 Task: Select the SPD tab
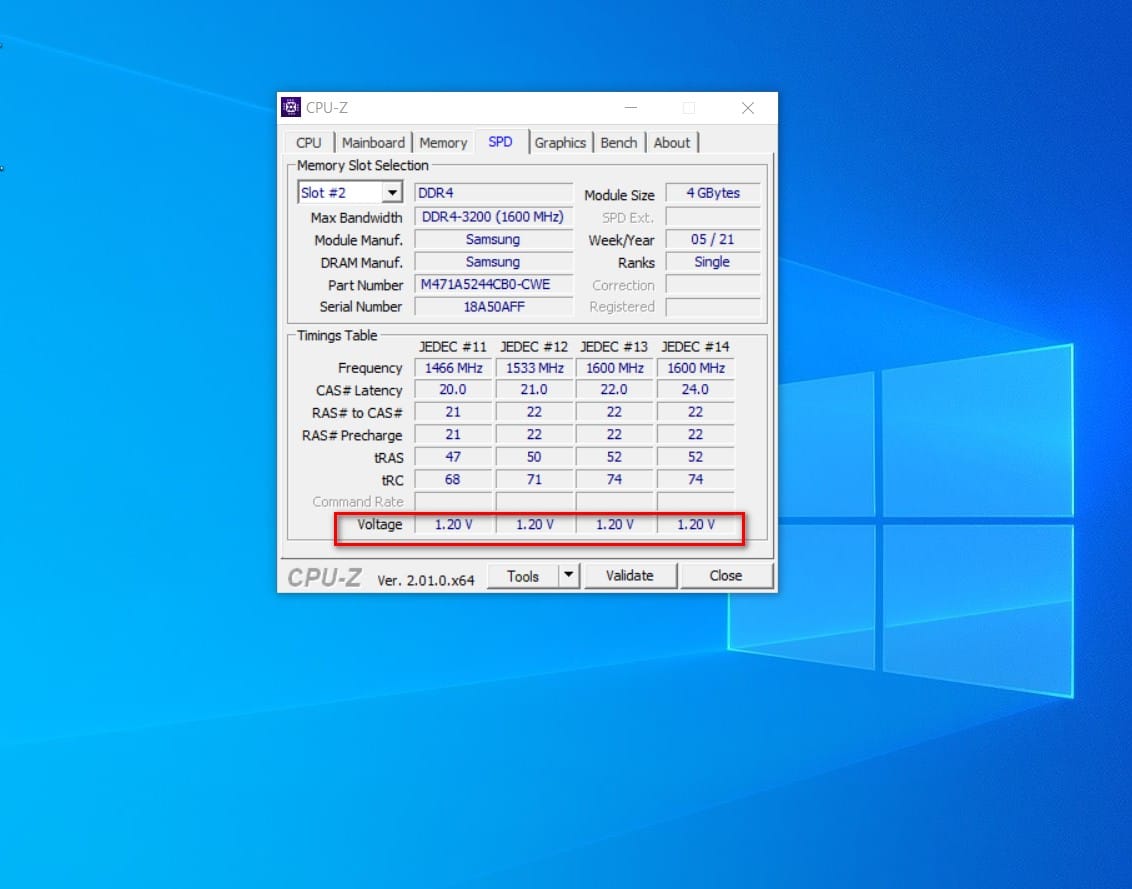click(x=500, y=142)
